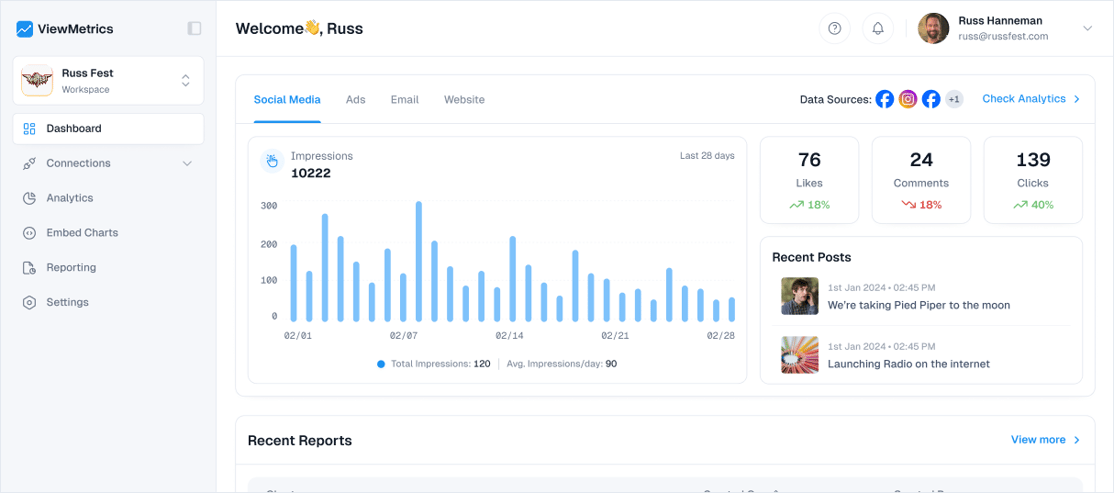The width and height of the screenshot is (1114, 493).
Task: Switch to the Email tab
Action: (404, 99)
